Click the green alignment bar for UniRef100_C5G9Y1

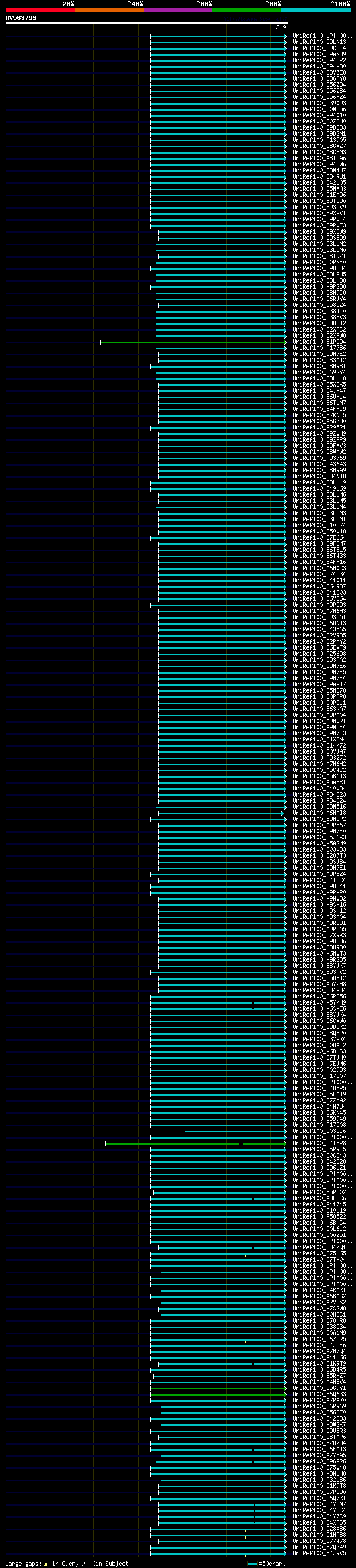[x=219, y=1388]
